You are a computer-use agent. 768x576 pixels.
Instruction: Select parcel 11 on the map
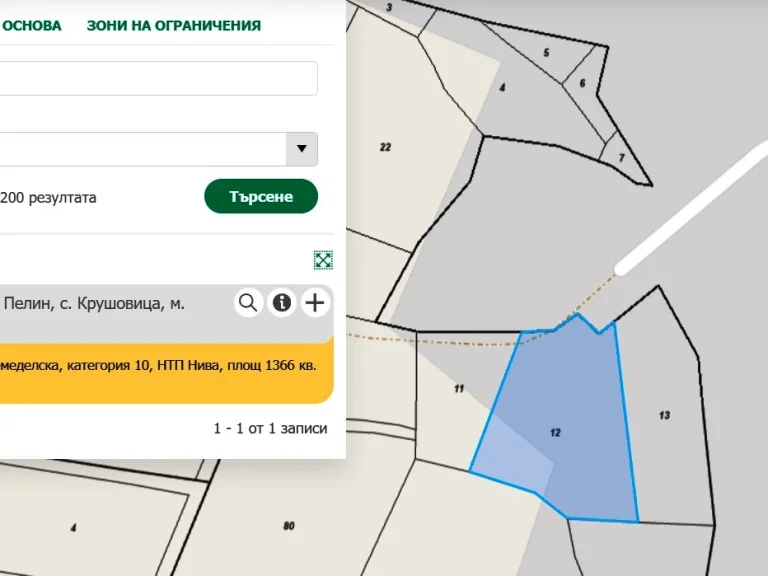458,389
